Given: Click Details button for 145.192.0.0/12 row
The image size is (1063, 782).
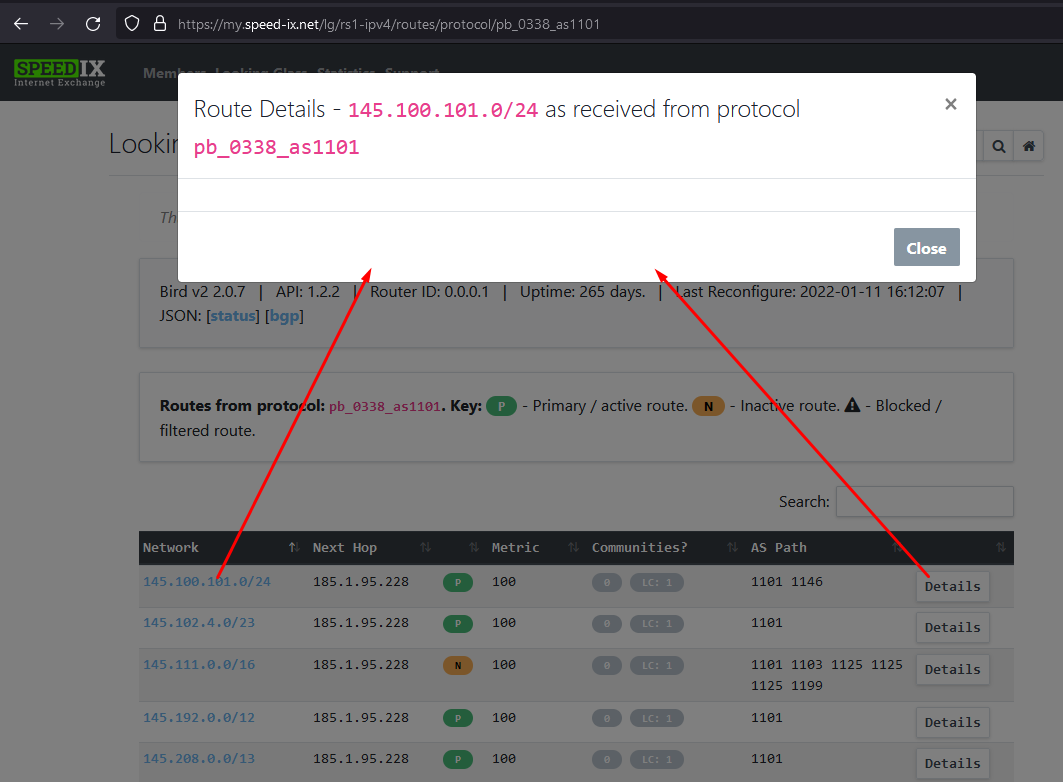Looking at the screenshot, I should [x=952, y=722].
